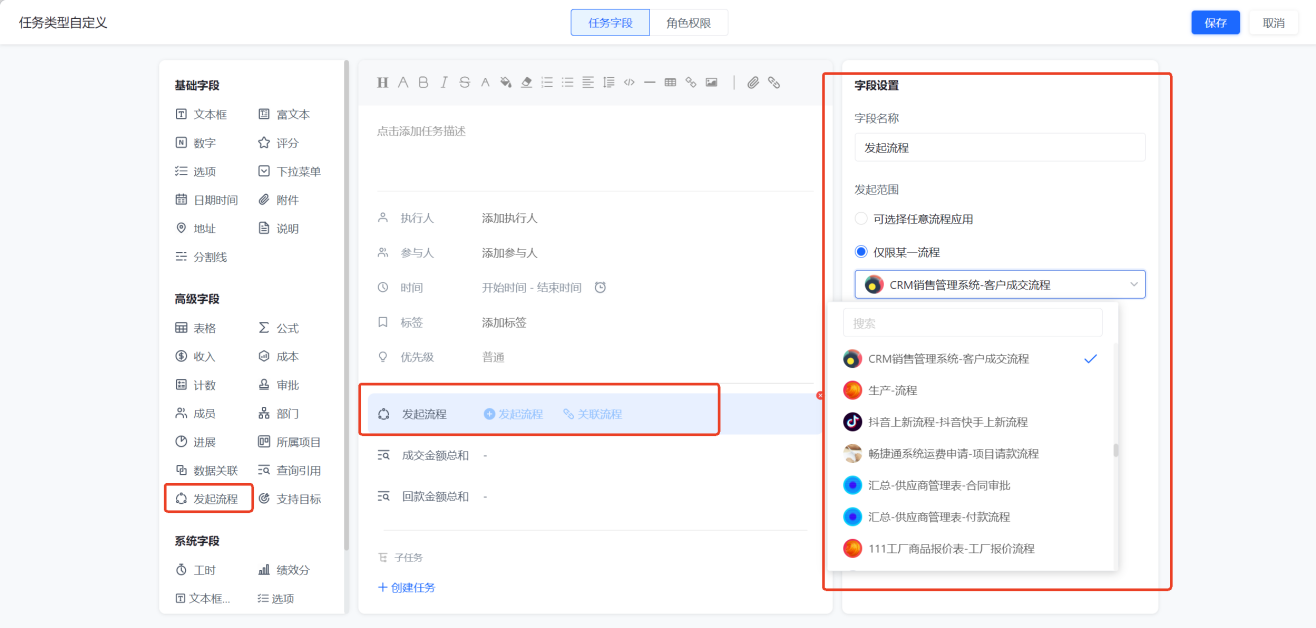Click the reminder clock icon beside time
Viewport: 1316px width, 628px height.
600,288
